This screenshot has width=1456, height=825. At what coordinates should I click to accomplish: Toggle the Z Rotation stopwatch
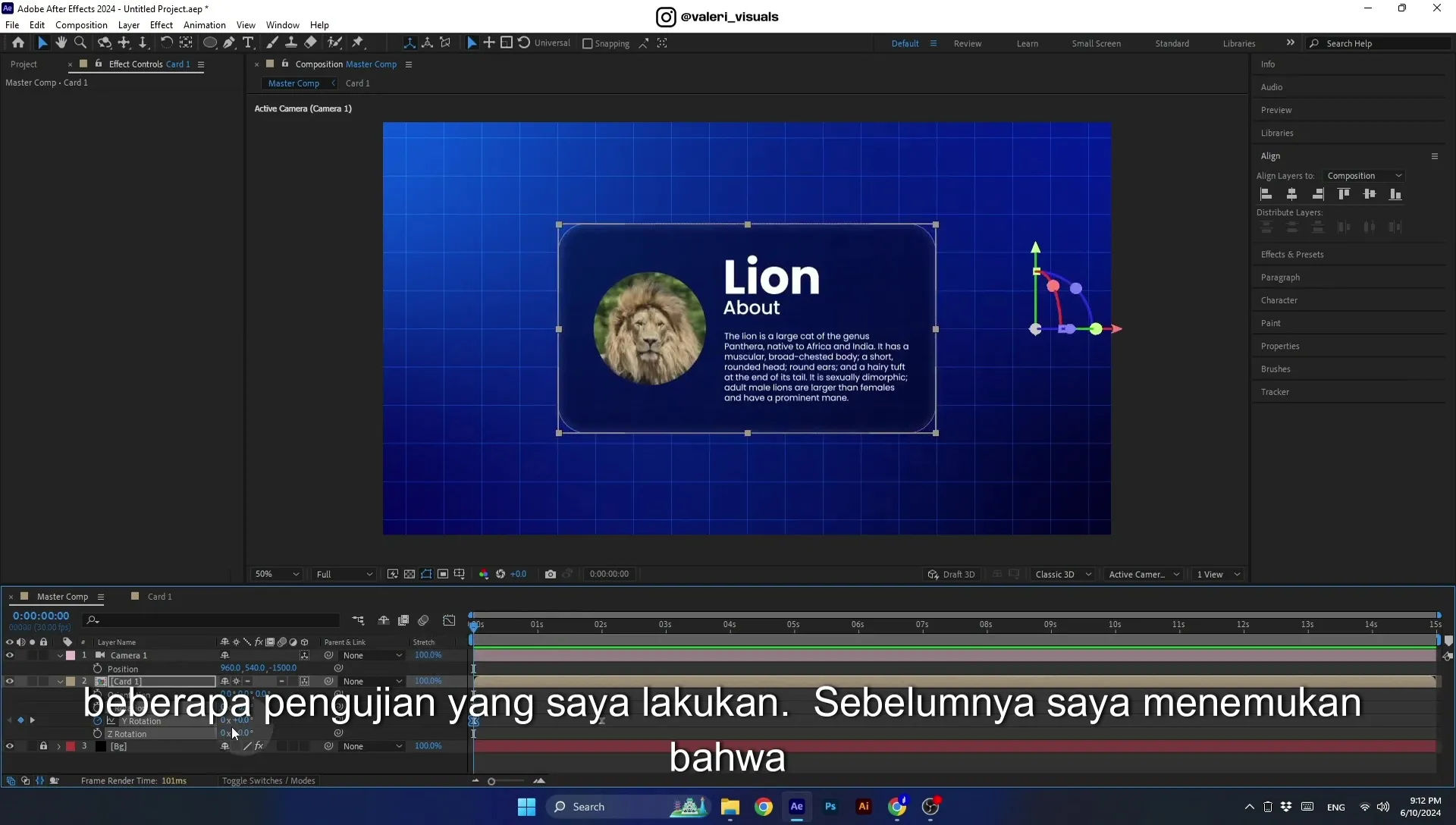(x=97, y=734)
